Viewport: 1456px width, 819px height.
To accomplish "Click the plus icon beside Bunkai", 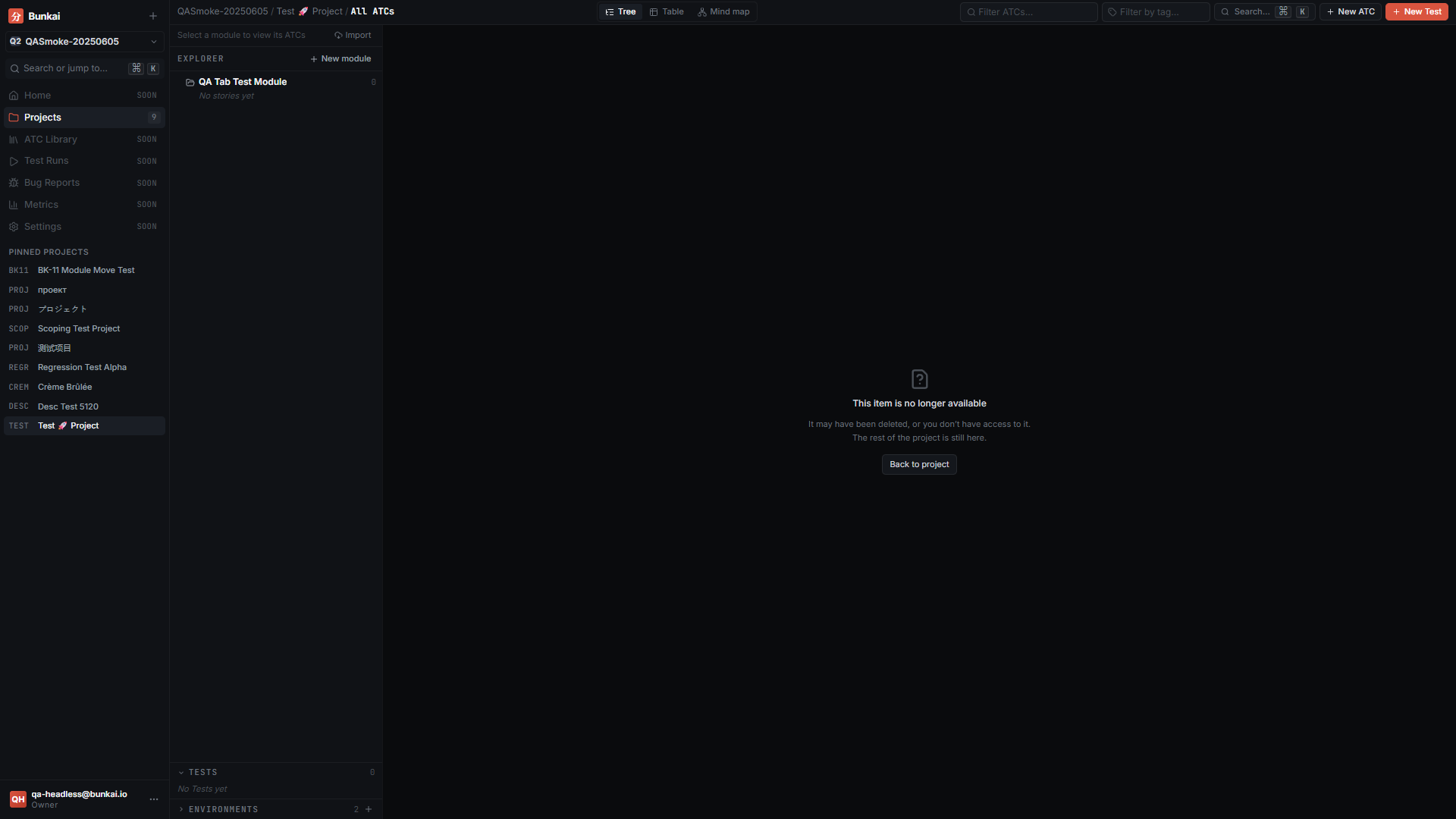I will (153, 16).
